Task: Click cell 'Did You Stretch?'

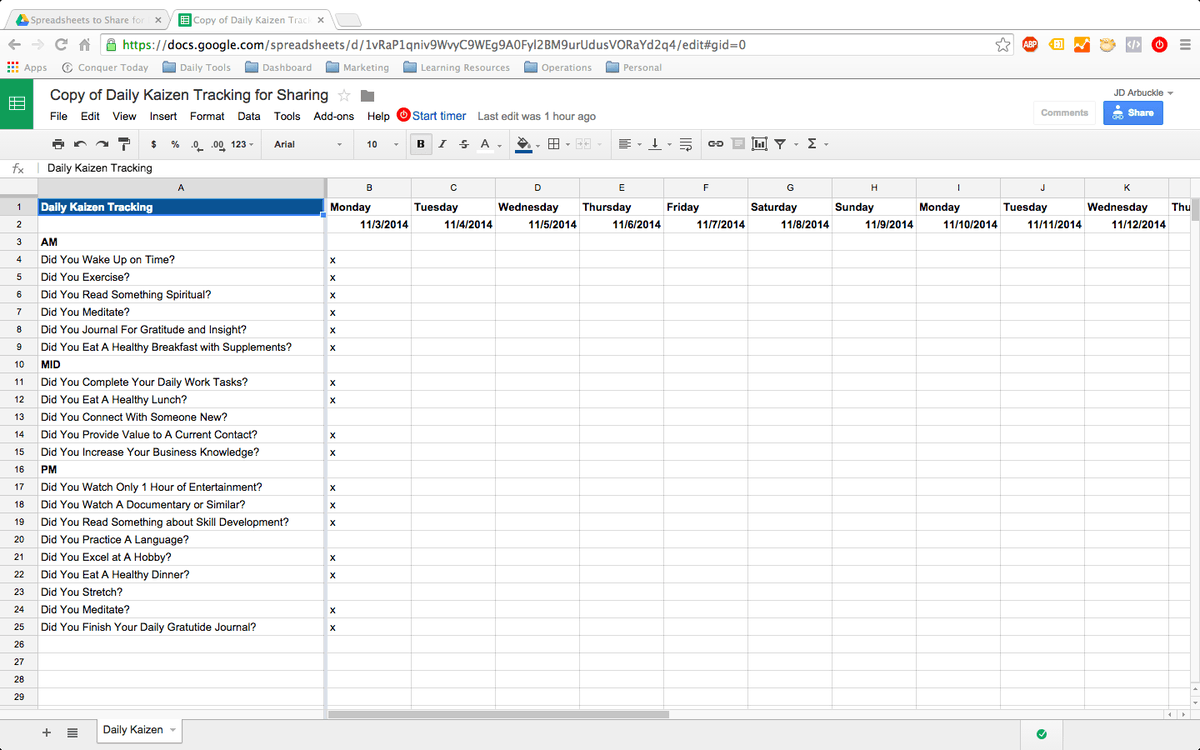Action: pyautogui.click(x=181, y=592)
